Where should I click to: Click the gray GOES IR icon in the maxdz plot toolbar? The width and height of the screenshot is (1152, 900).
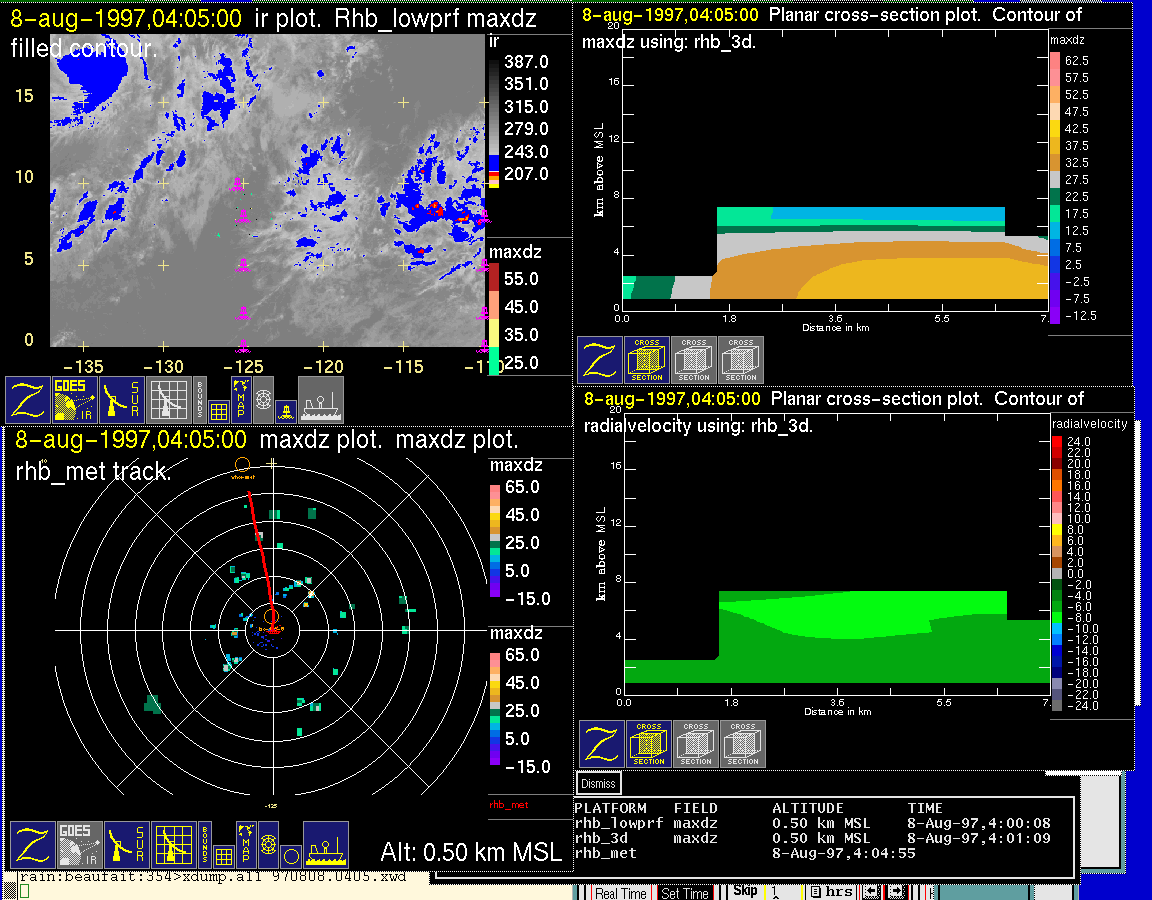click(x=80, y=846)
